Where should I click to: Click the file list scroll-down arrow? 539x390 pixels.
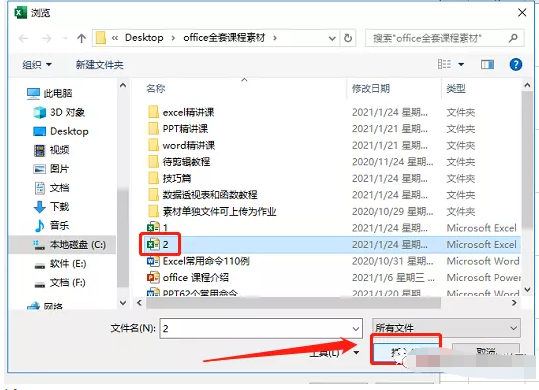528,290
